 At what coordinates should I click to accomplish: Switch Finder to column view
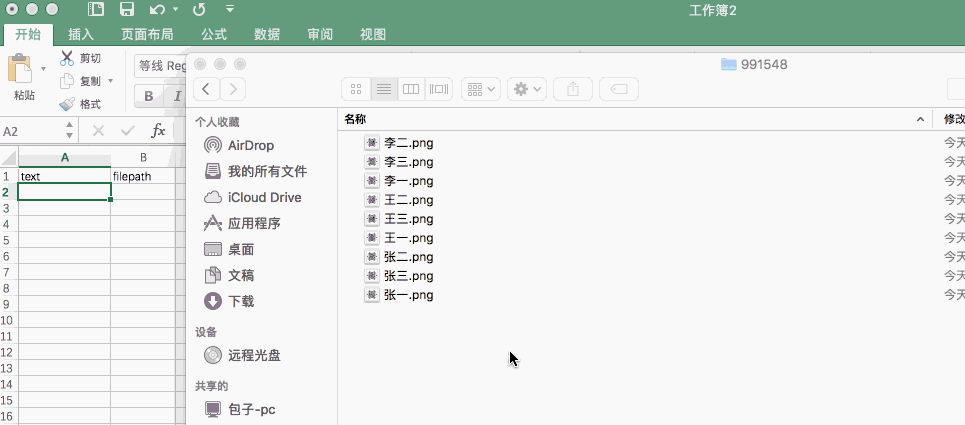(411, 89)
